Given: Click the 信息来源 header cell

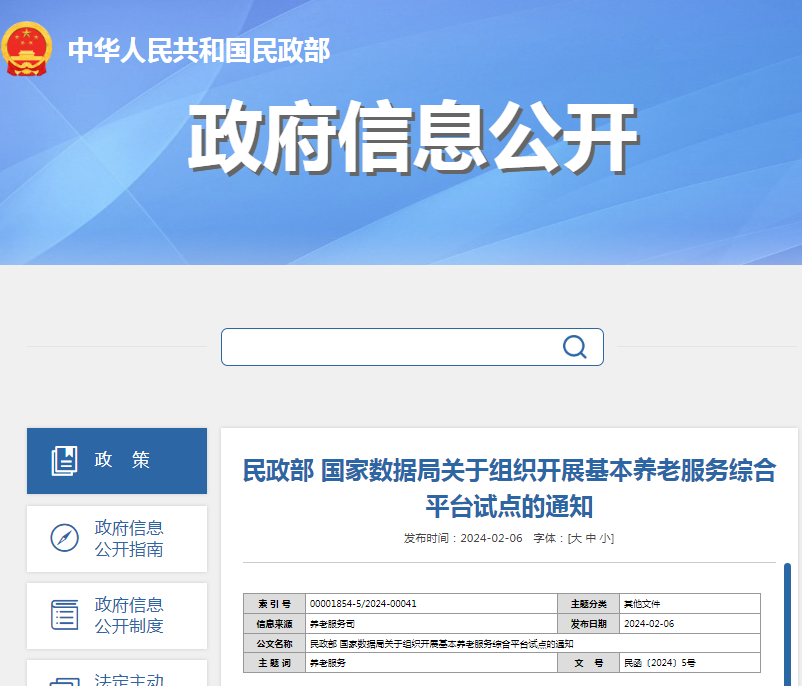Looking at the screenshot, I should click(x=275, y=624).
